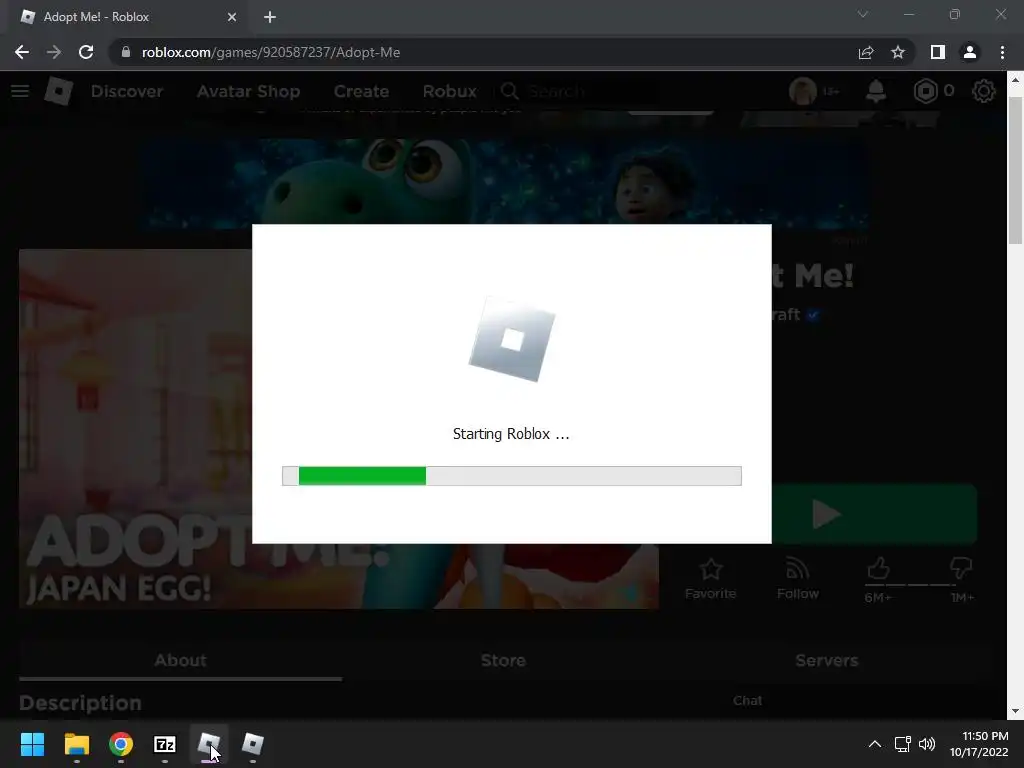The image size is (1024, 768).
Task: Open the user avatar profile
Action: (803, 91)
